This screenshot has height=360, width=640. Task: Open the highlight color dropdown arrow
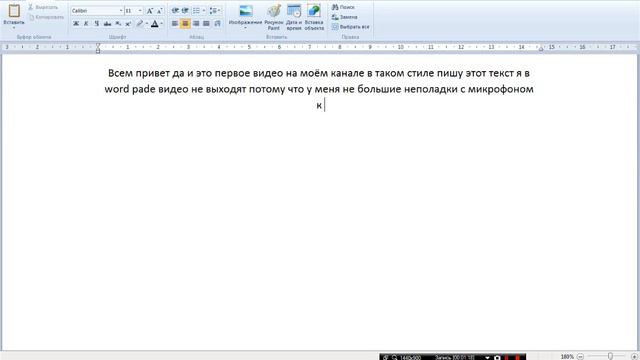click(147, 24)
